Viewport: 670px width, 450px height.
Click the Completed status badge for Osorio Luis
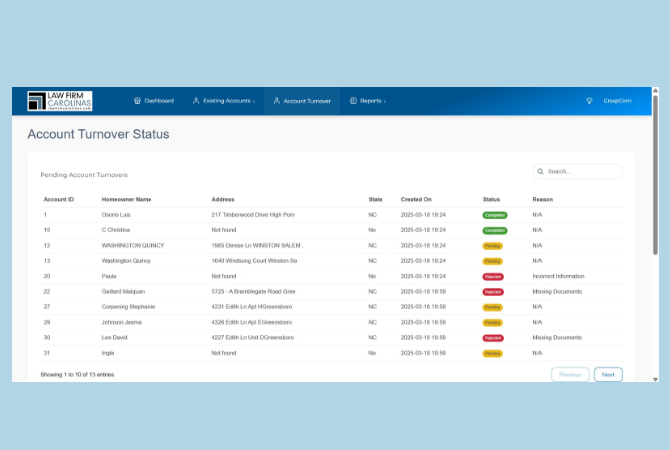click(x=495, y=215)
